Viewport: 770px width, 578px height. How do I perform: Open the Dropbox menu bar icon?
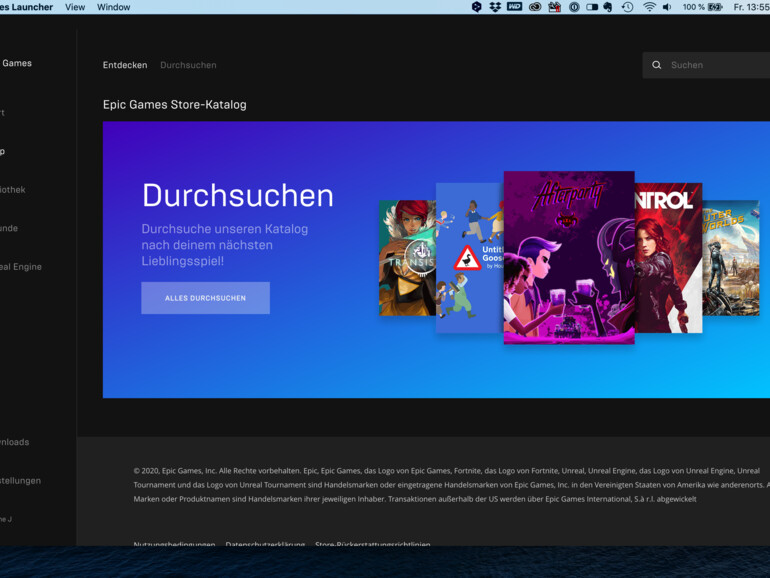click(495, 7)
